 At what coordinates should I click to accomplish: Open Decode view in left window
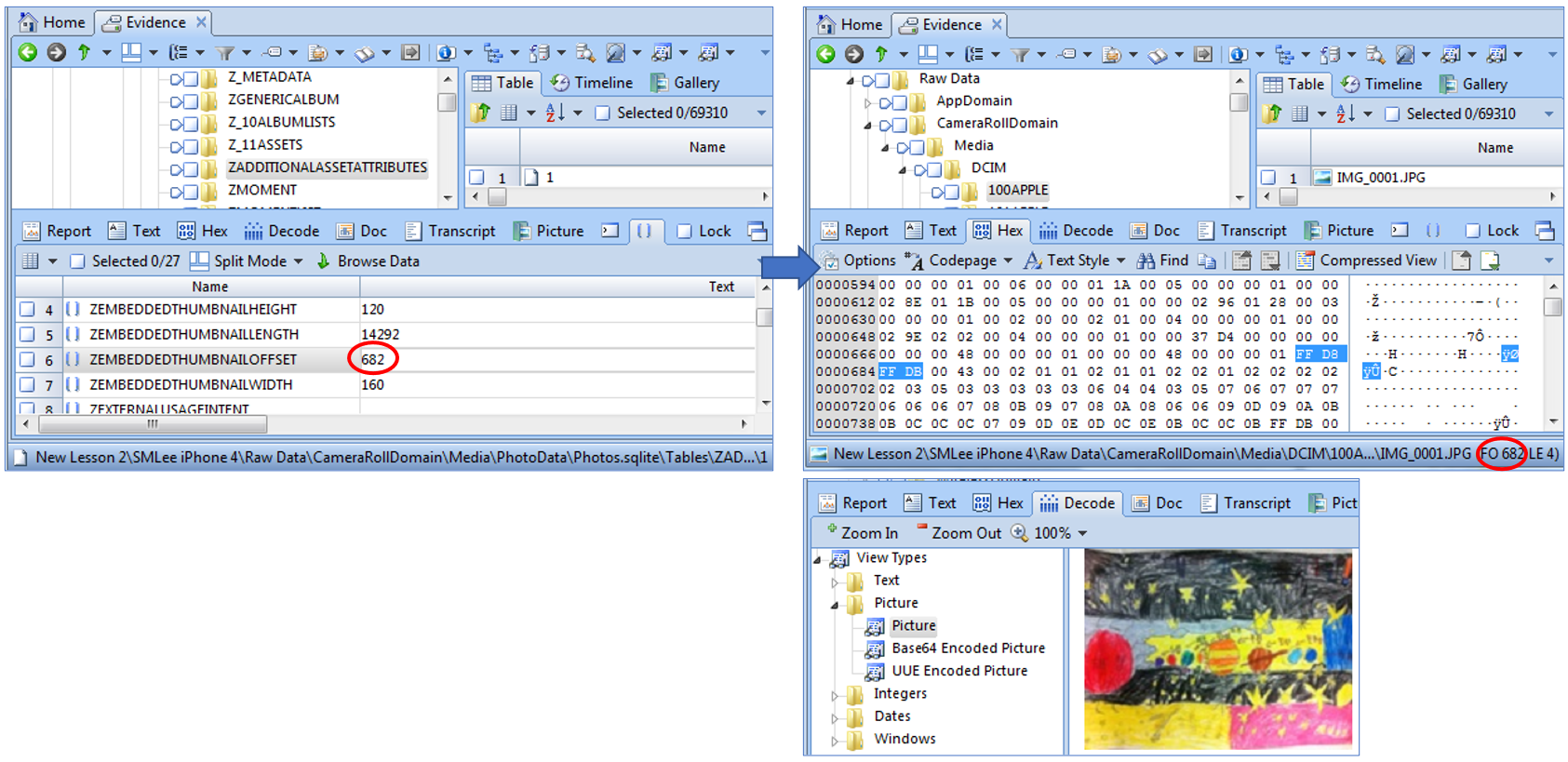click(x=282, y=231)
